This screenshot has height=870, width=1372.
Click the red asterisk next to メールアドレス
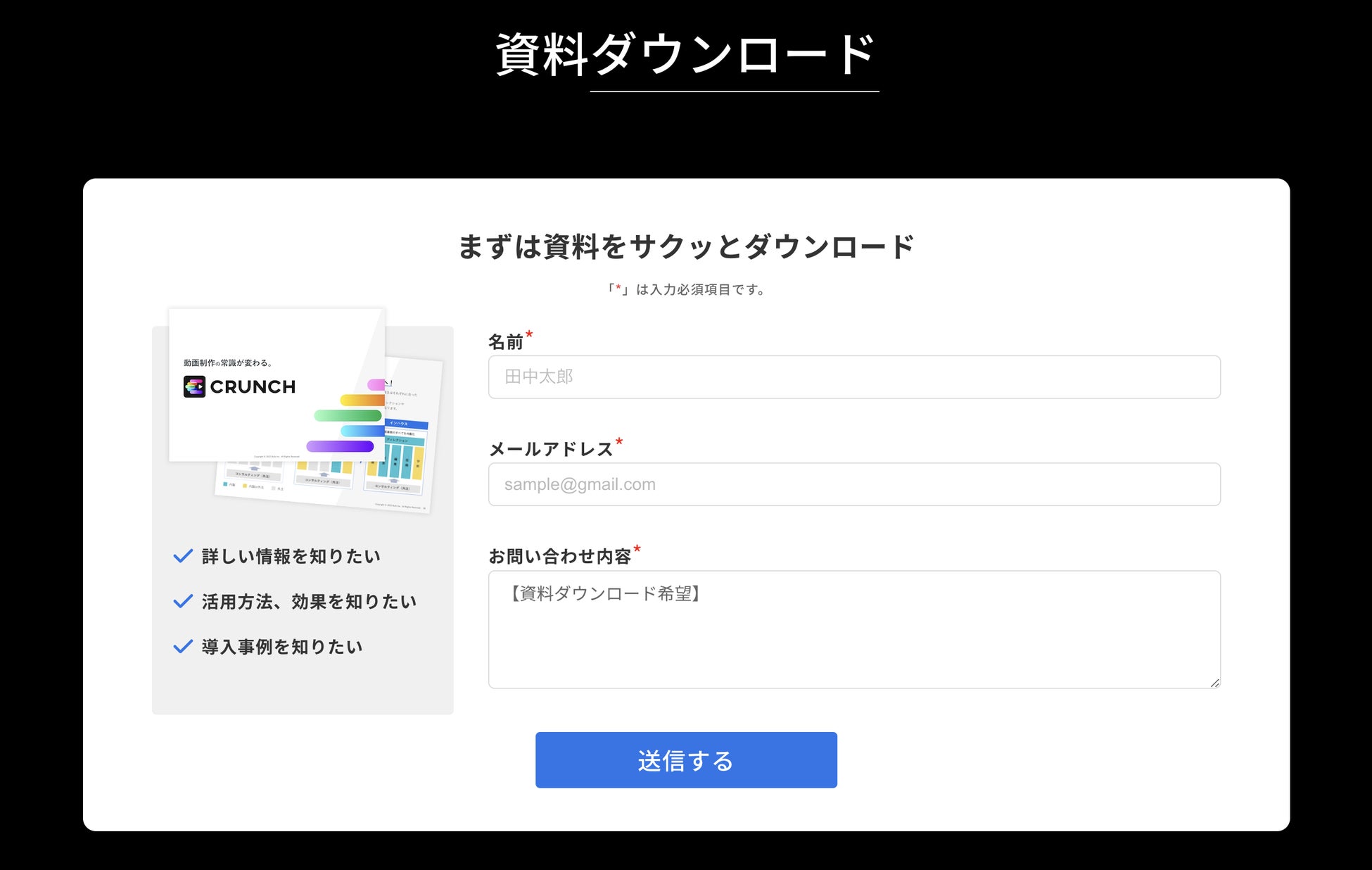click(619, 441)
